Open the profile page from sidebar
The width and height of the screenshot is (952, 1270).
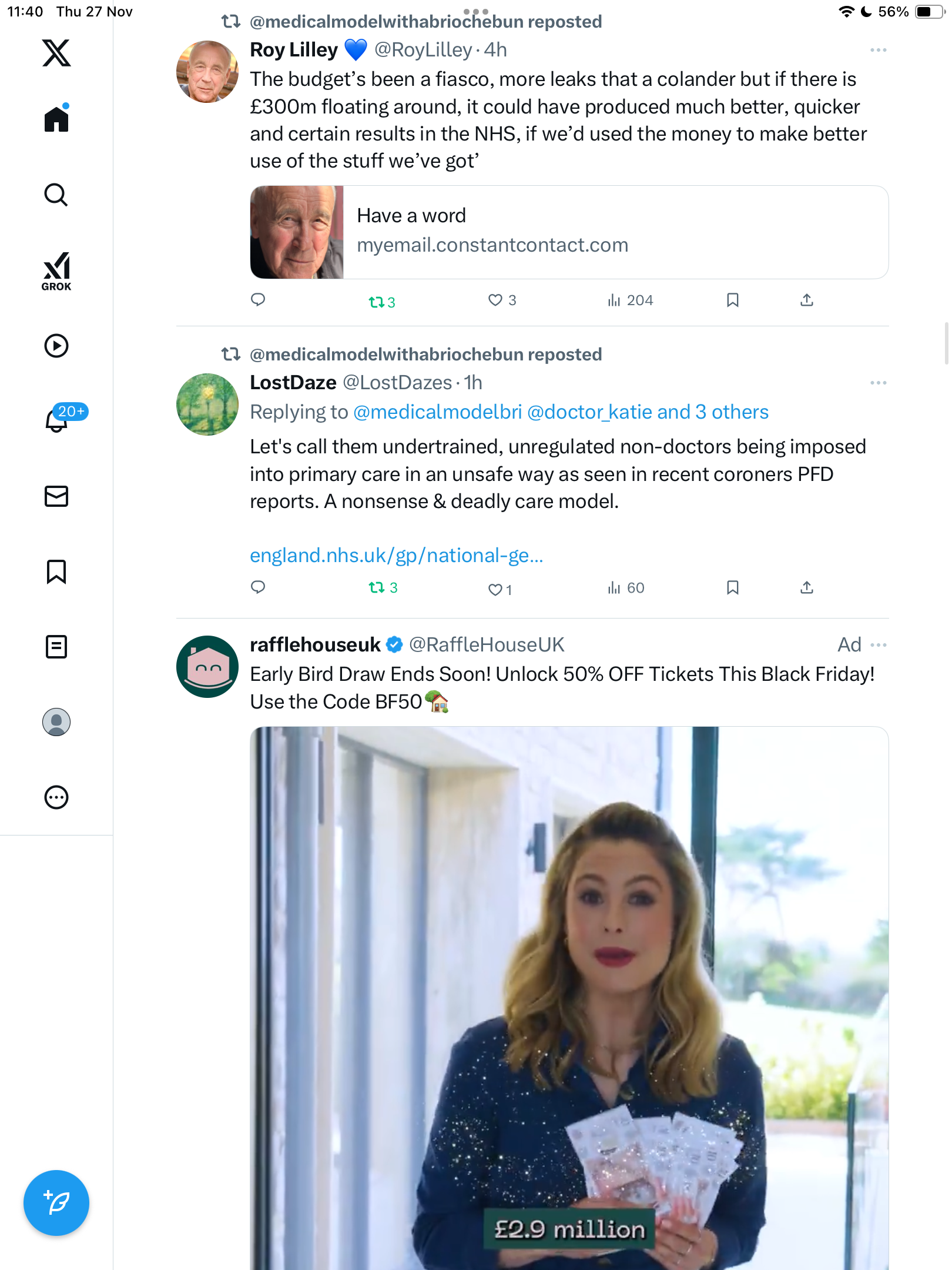point(56,722)
